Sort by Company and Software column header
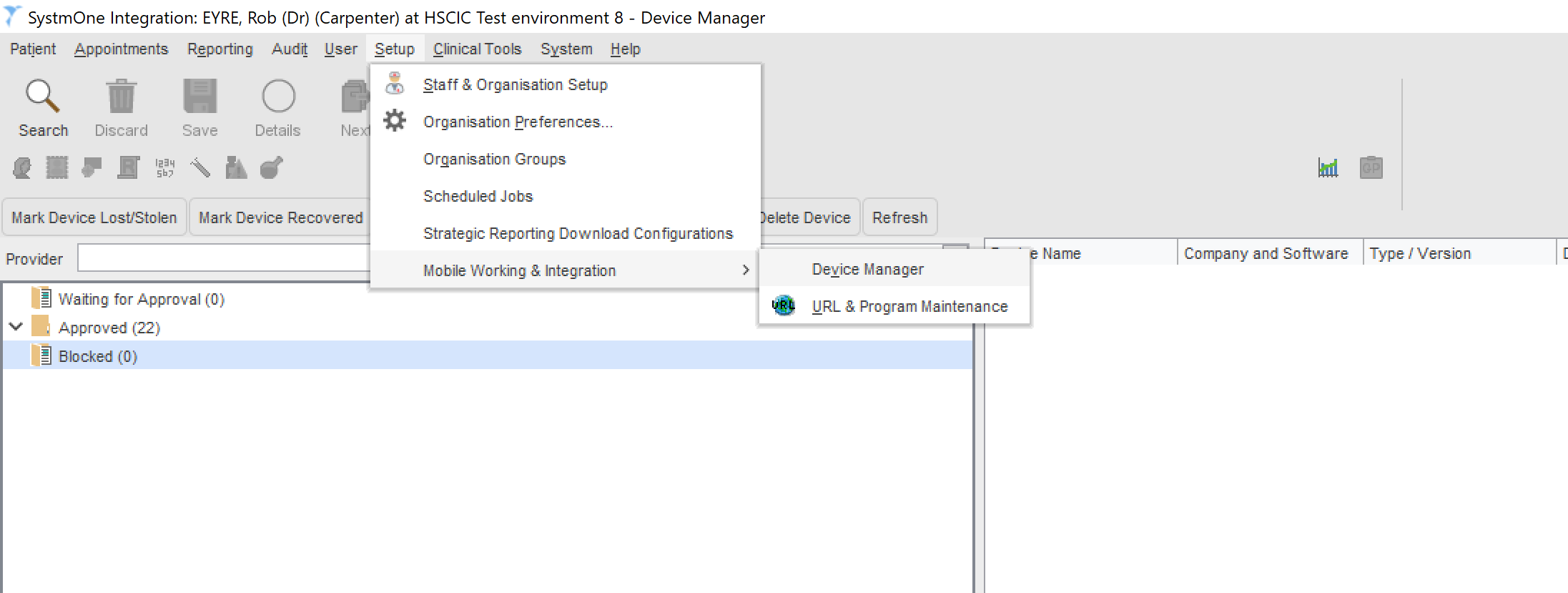Image resolution: width=1568 pixels, height=593 pixels. coord(1266,254)
